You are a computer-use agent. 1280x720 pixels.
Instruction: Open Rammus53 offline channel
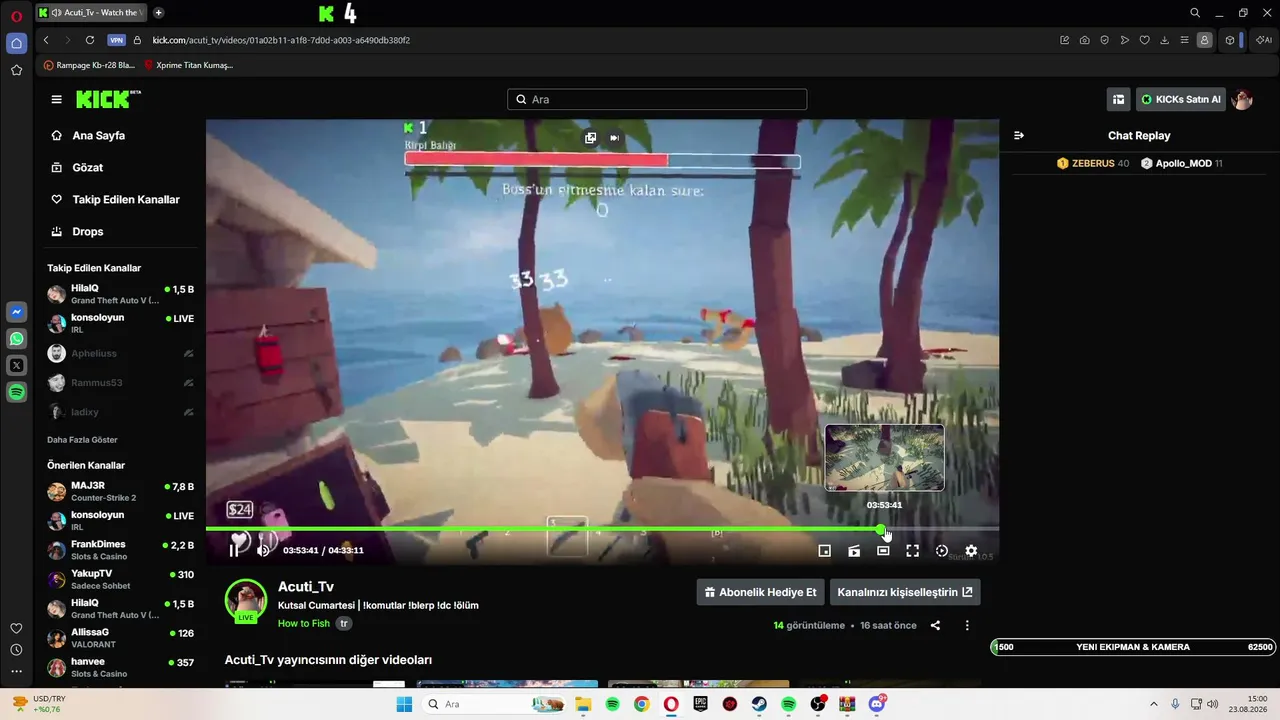pyautogui.click(x=120, y=382)
